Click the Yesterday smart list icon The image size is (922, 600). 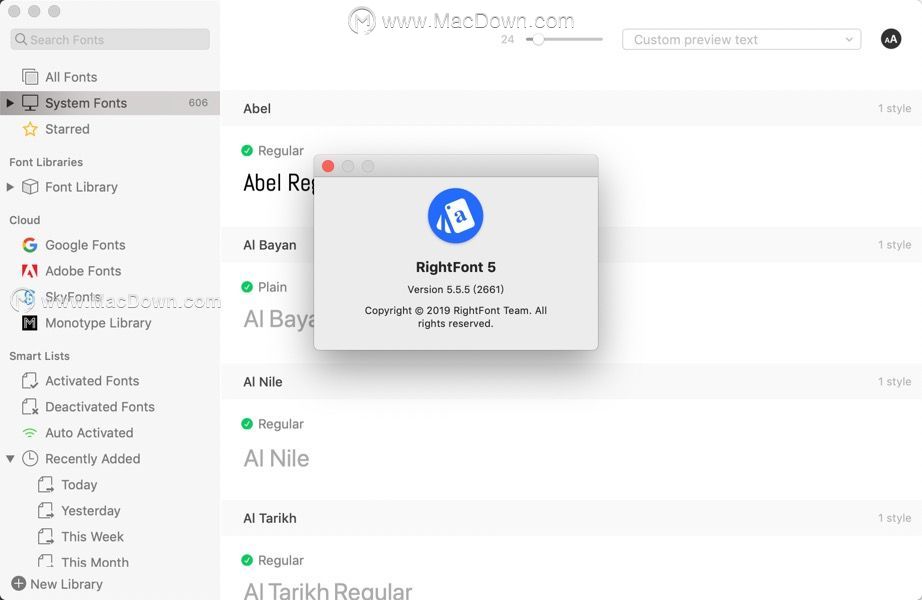click(45, 511)
